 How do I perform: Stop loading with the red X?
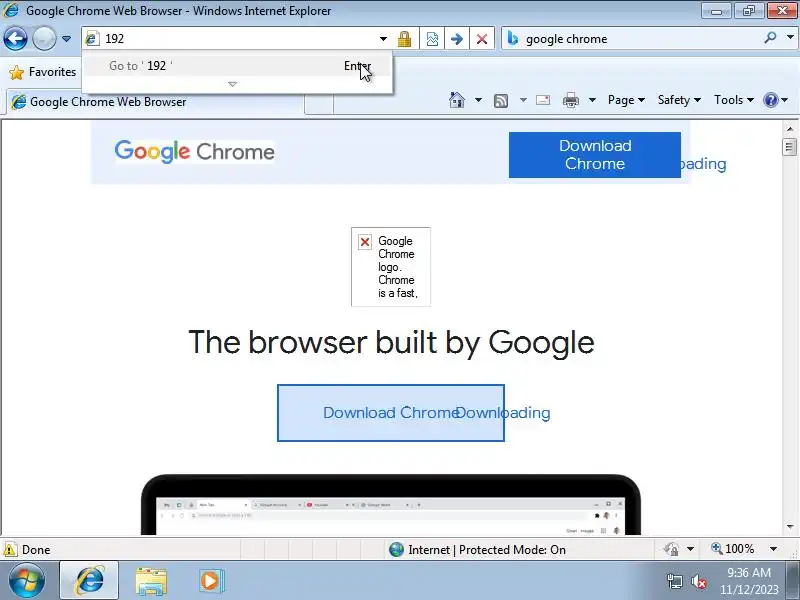pos(482,39)
